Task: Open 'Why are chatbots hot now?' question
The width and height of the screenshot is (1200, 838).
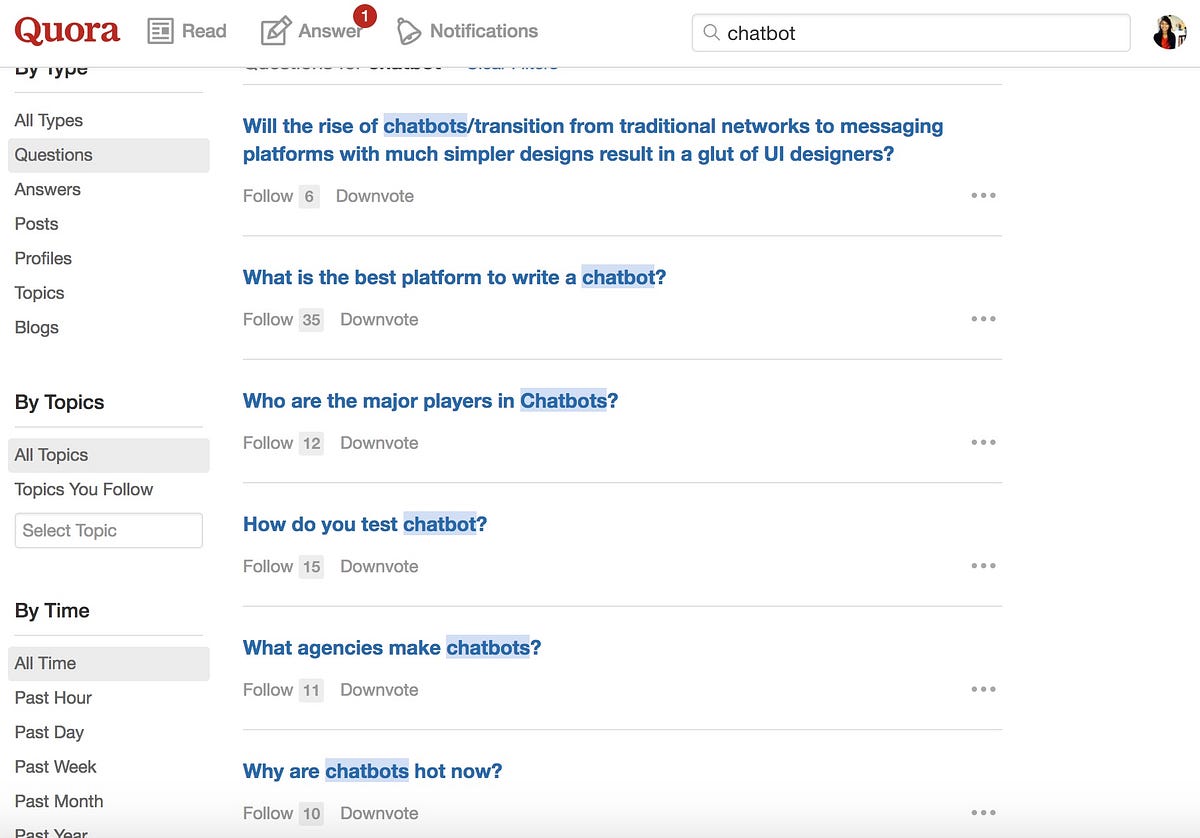Action: coord(372,771)
